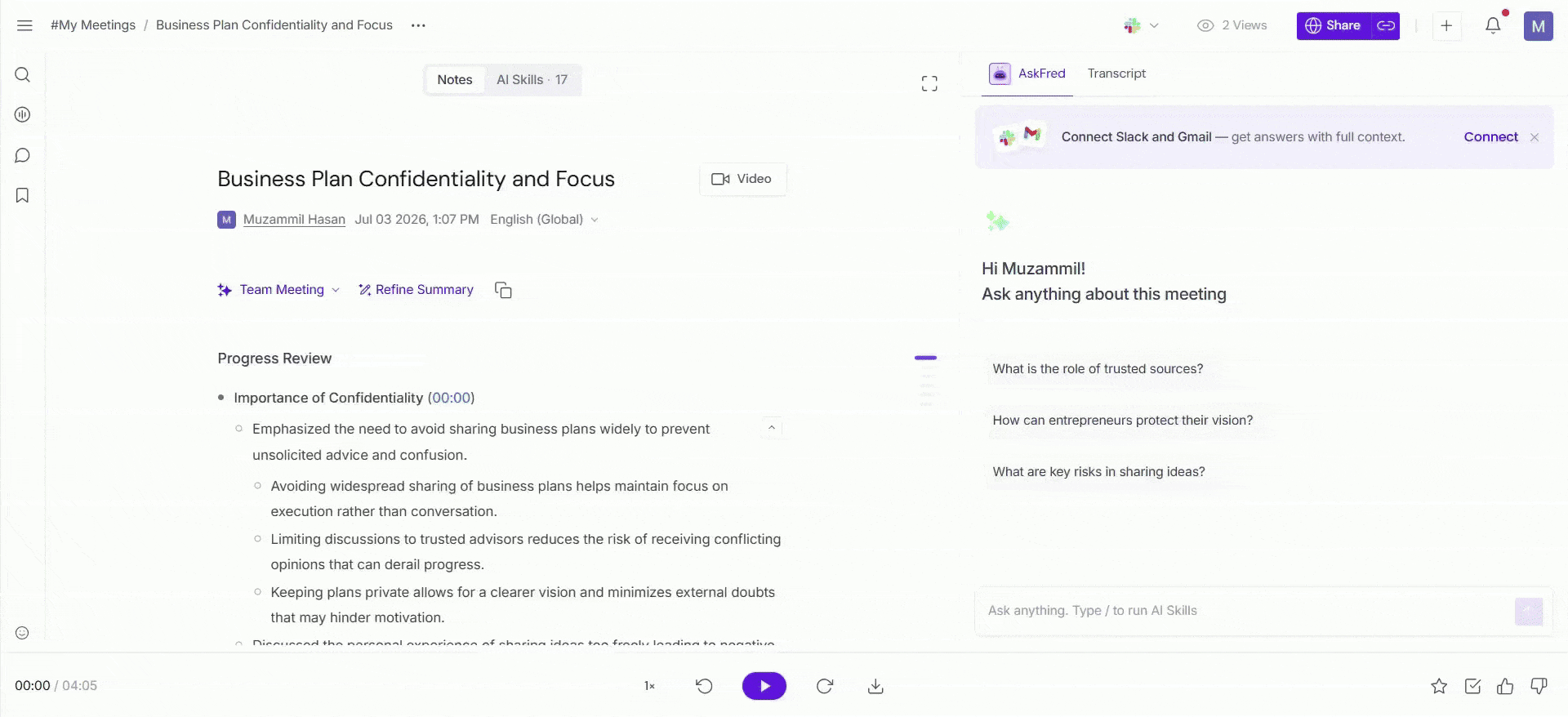Open the comments icon in sidebar
This screenshot has height=717, width=1568.
click(x=23, y=155)
